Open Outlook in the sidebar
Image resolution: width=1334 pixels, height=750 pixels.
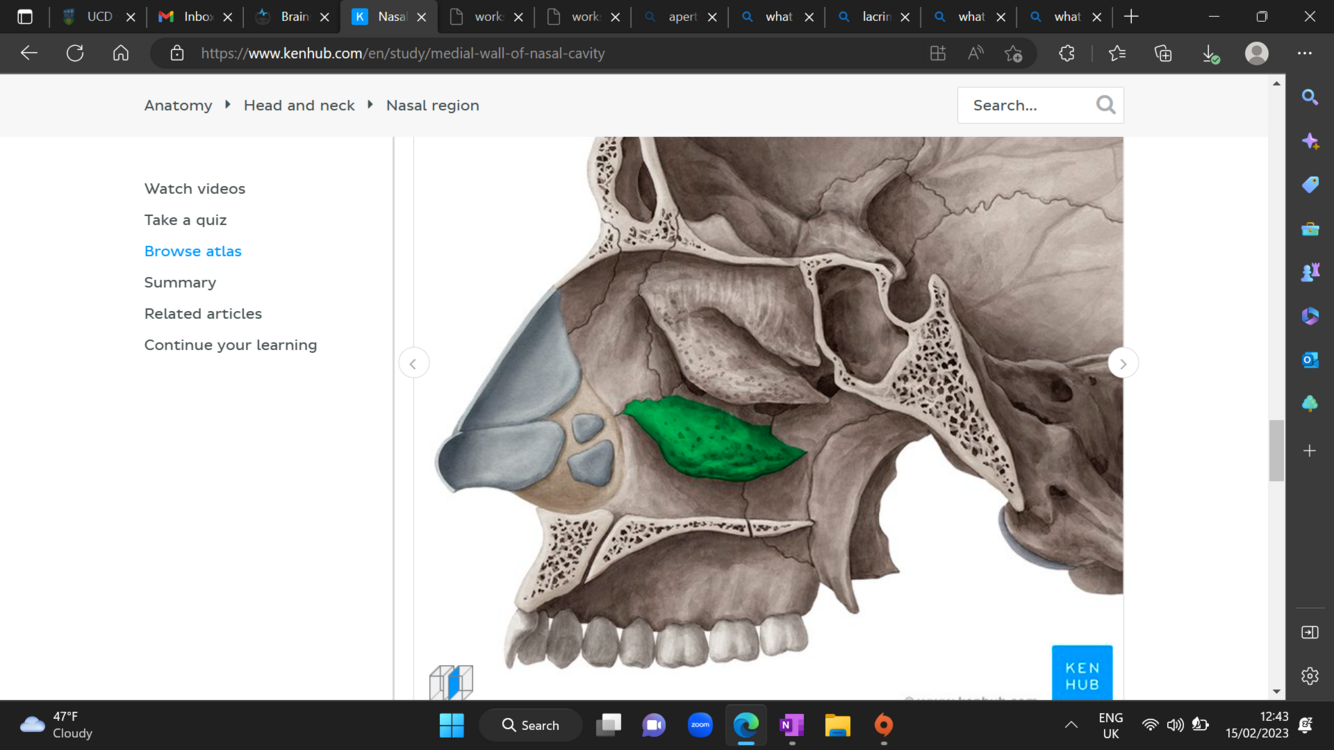[x=1310, y=360]
